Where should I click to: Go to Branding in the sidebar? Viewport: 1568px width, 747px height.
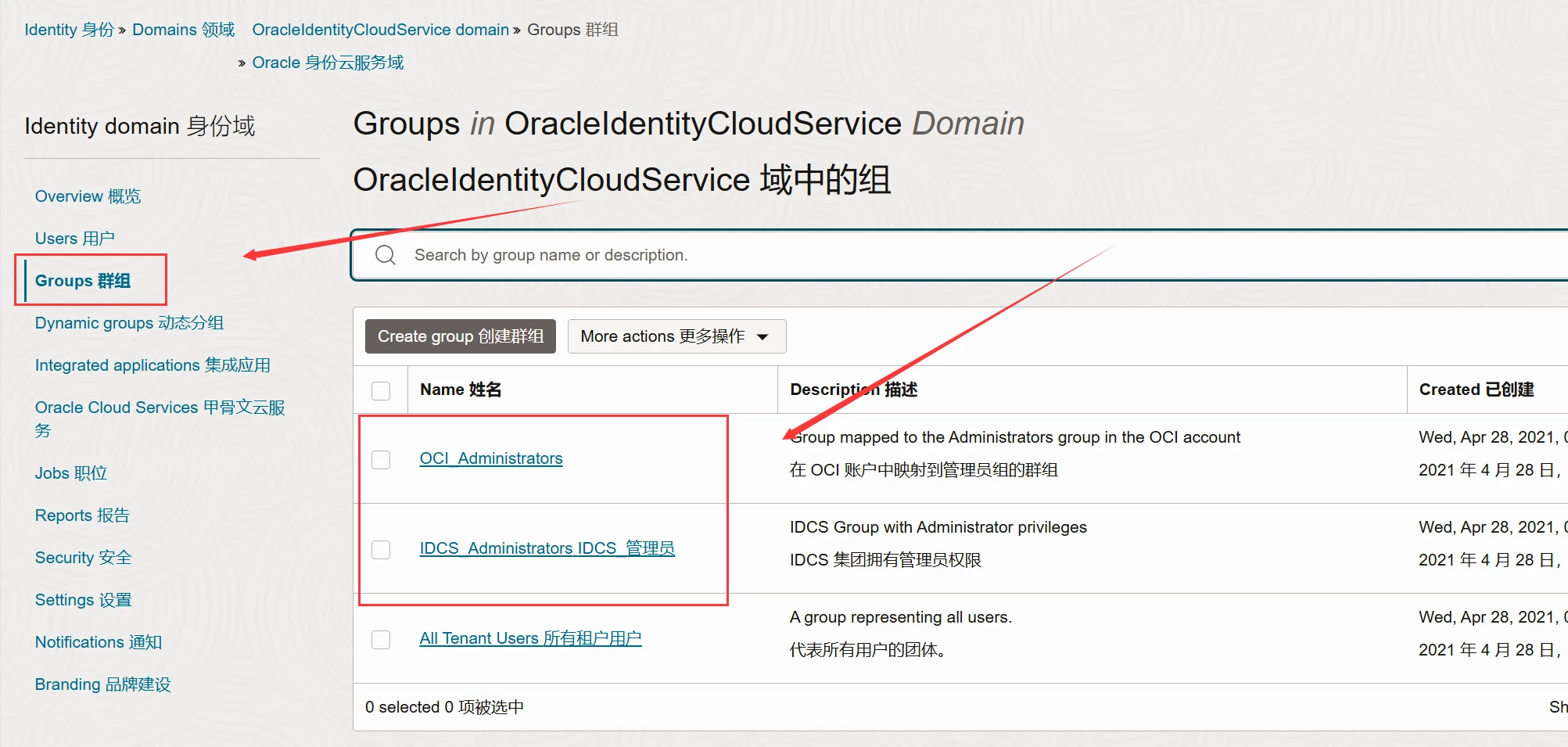[x=102, y=684]
